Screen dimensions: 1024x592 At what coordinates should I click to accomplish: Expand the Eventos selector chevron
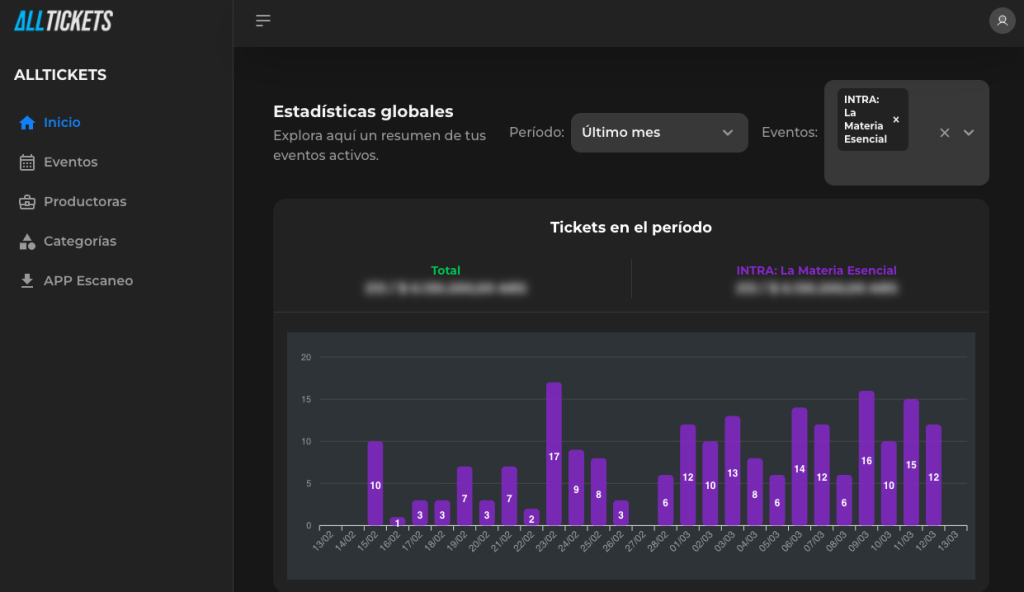[x=969, y=133]
